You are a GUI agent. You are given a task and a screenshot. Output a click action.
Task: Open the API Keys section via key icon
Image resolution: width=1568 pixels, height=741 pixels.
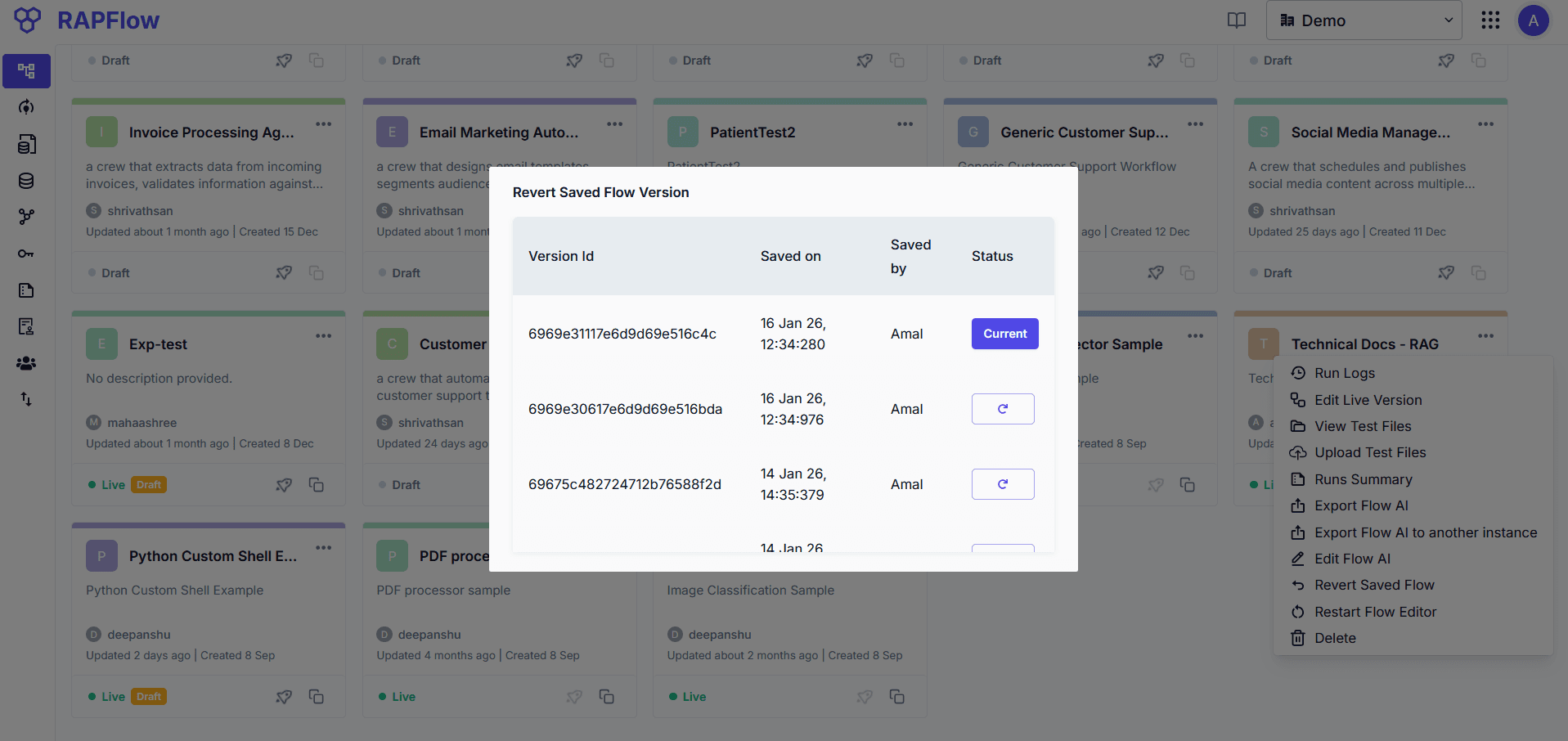25,254
